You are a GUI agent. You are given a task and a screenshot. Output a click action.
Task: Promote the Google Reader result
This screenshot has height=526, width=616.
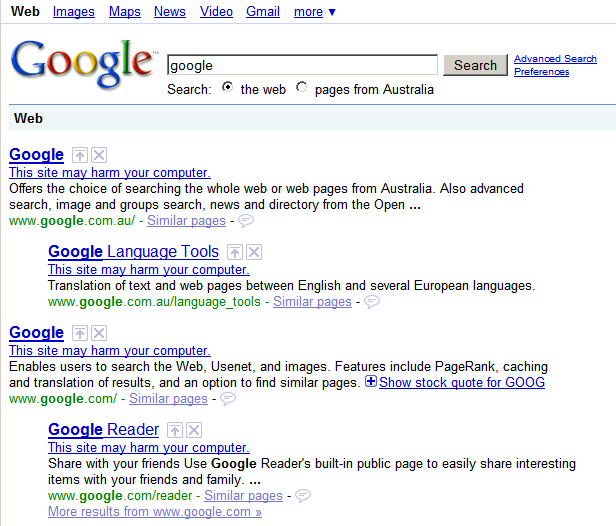pos(175,430)
